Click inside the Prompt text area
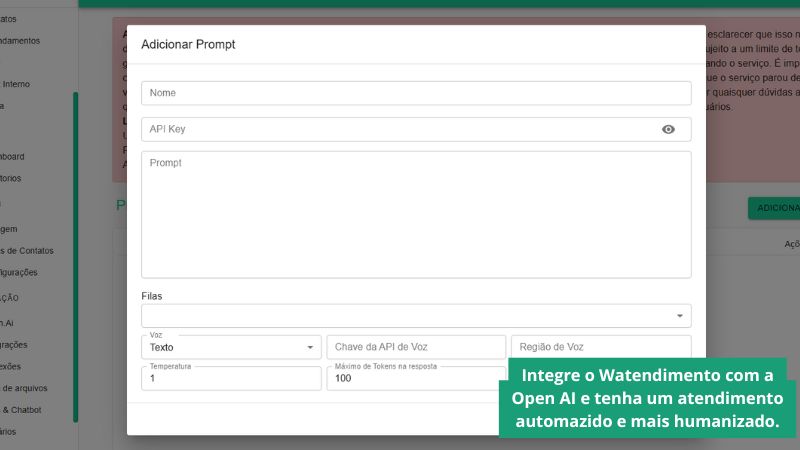Screen dimensions: 800x450 pyautogui.click(x=416, y=215)
